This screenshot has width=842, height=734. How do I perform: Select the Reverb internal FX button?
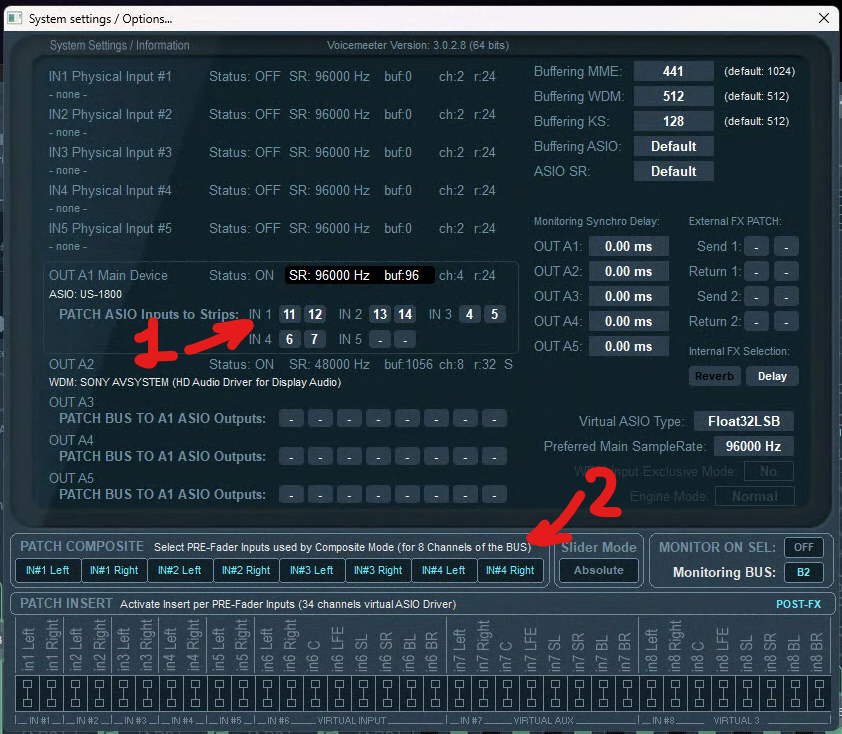point(714,376)
